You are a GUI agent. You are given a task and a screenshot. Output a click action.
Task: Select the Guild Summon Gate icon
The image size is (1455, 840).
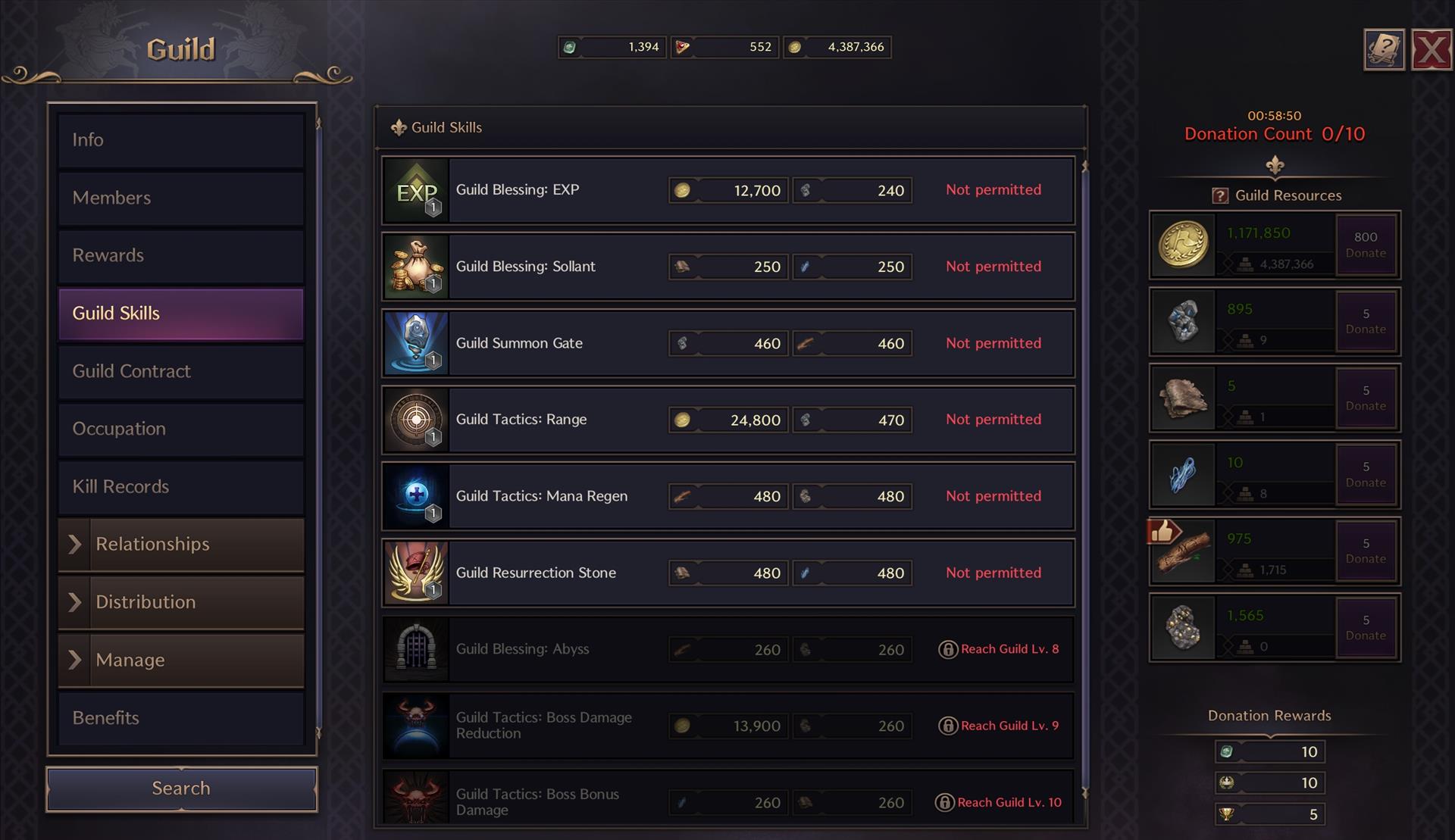[x=416, y=344]
